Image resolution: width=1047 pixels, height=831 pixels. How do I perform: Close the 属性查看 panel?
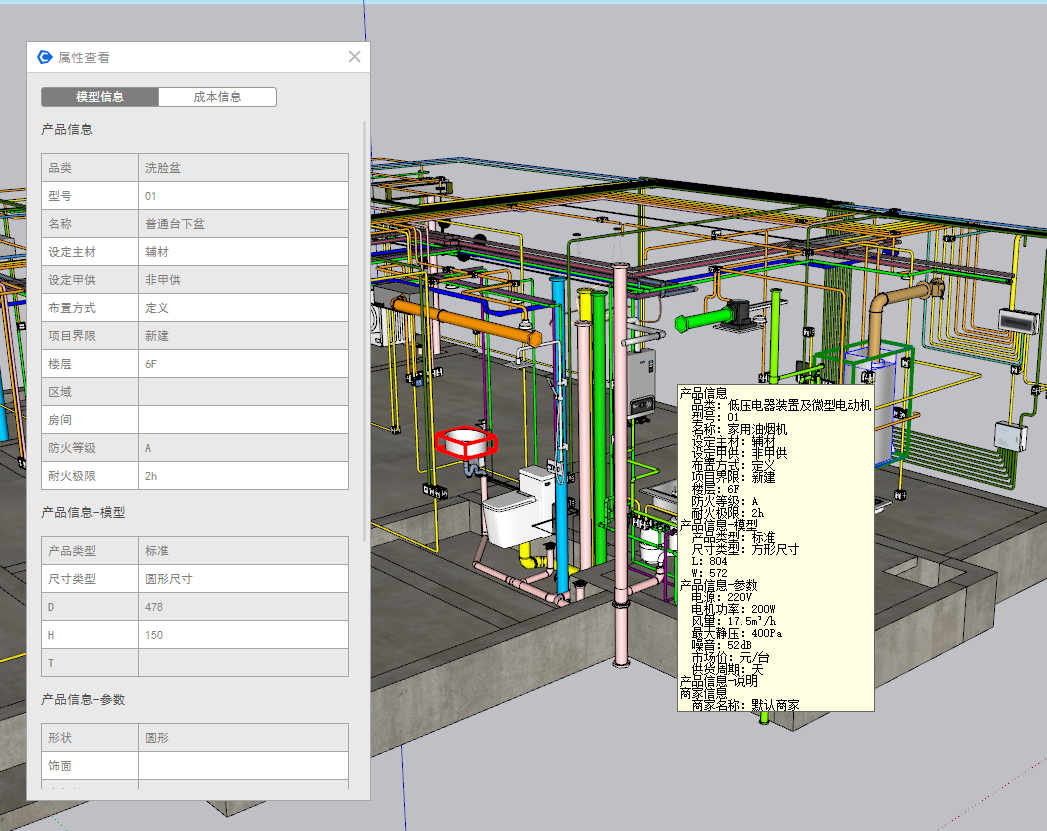click(354, 57)
